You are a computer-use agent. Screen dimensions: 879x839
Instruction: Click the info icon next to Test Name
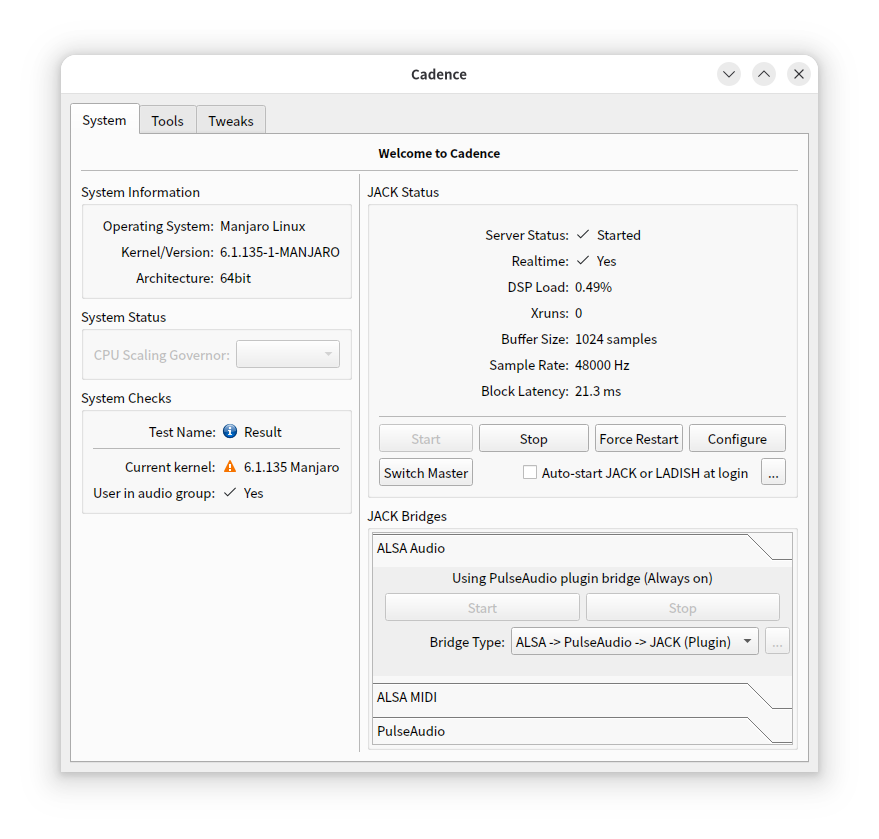(230, 431)
